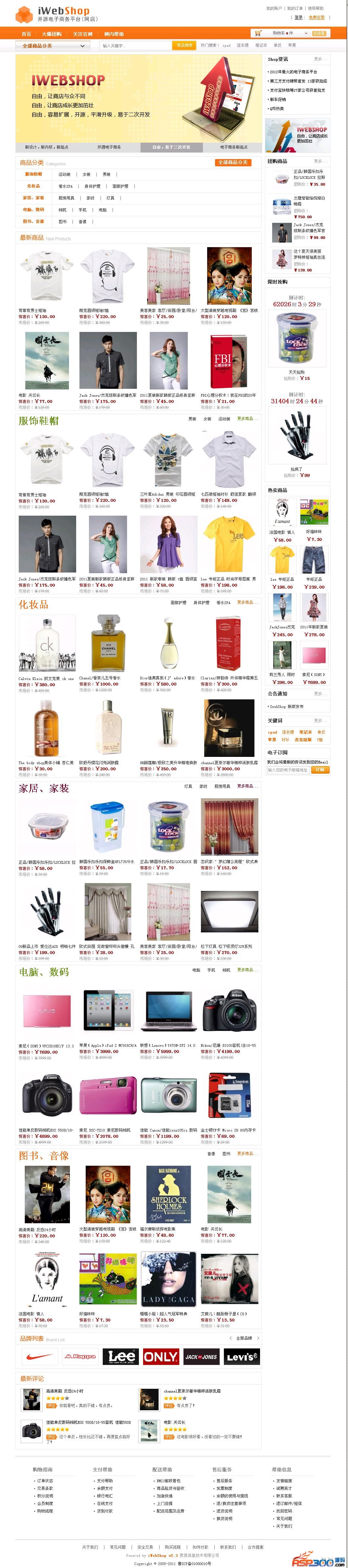Click the orange 商品搜索 search button
This screenshot has height=1568, width=348.
point(184,46)
